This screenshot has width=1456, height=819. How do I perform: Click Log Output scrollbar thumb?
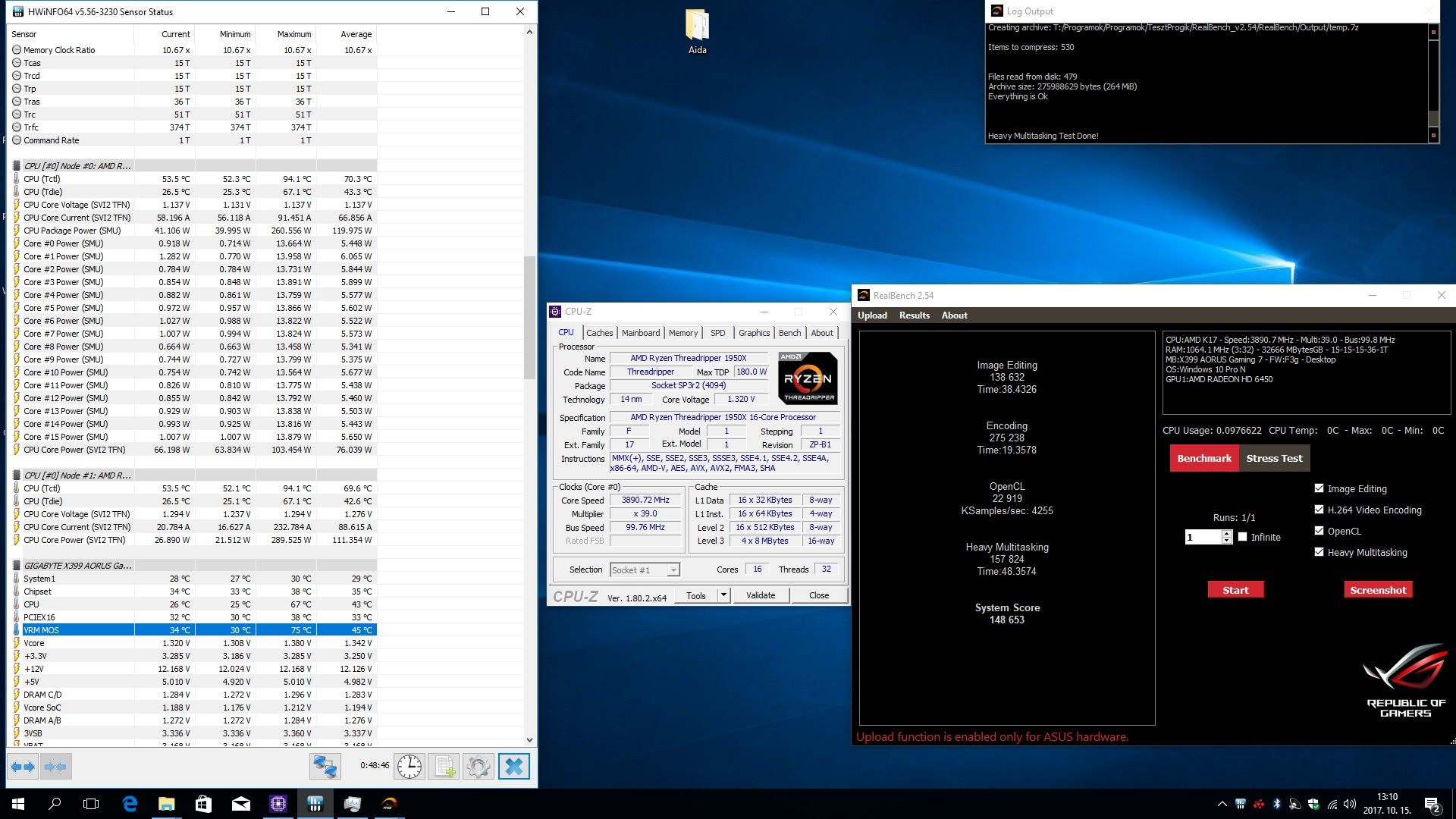(x=1433, y=118)
